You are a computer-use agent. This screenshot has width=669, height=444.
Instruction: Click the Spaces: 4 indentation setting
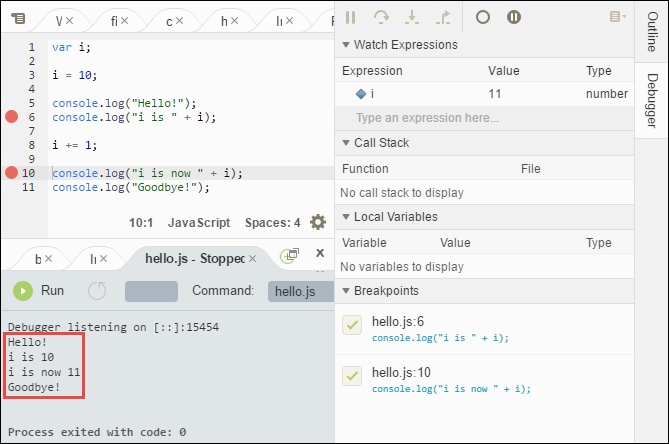[270, 223]
